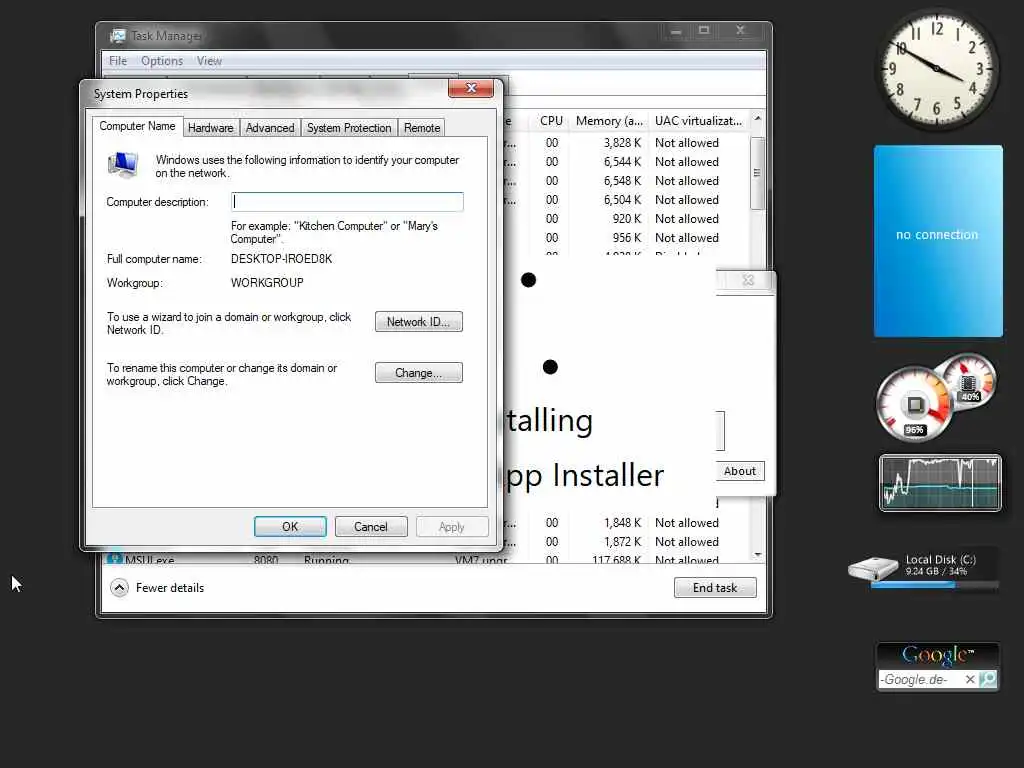Select the row with 6,504 K memory
The width and height of the screenshot is (1024, 768).
(x=627, y=199)
